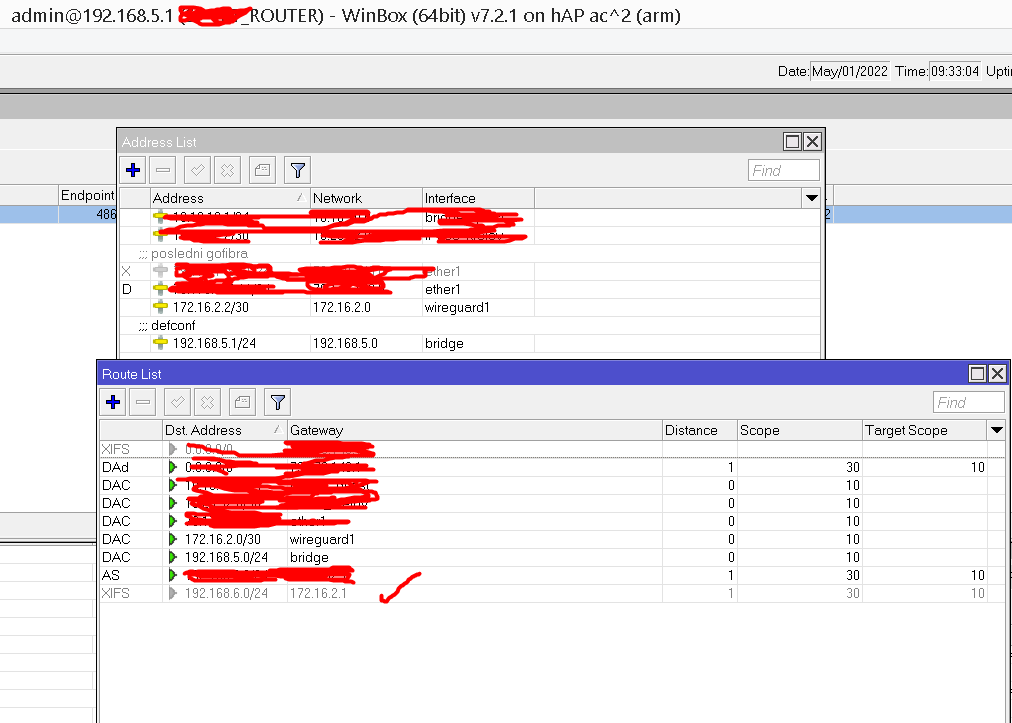Screen dimensions: 1012x723
Task: Select route 172.16.2.0/30 via wireguard1
Action: click(x=552, y=539)
